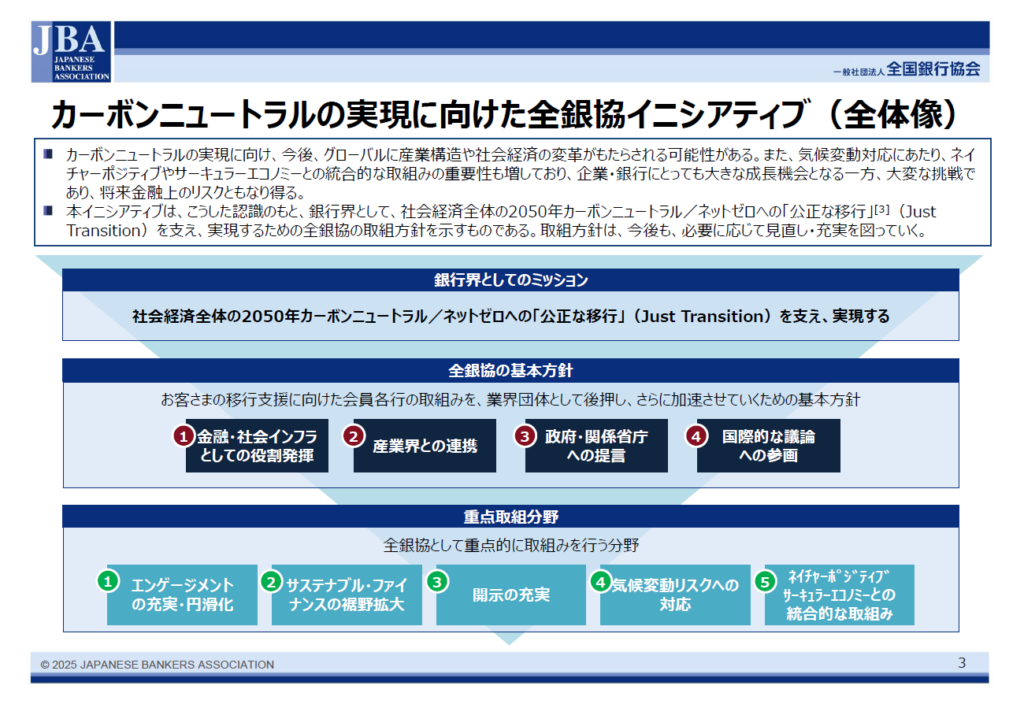Screen dimensions: 1024x704
Task: Select the 国際的な議論への参画 box
Action: [768, 445]
